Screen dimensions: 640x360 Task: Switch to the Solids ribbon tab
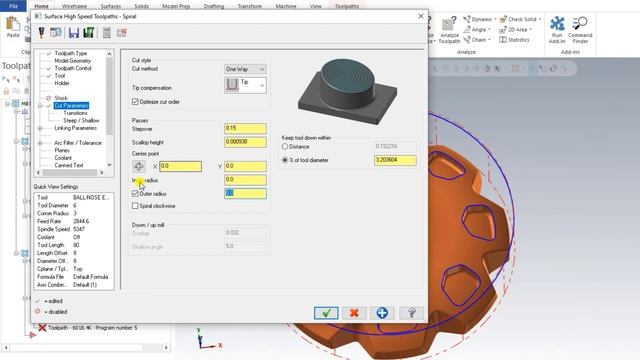click(141, 7)
